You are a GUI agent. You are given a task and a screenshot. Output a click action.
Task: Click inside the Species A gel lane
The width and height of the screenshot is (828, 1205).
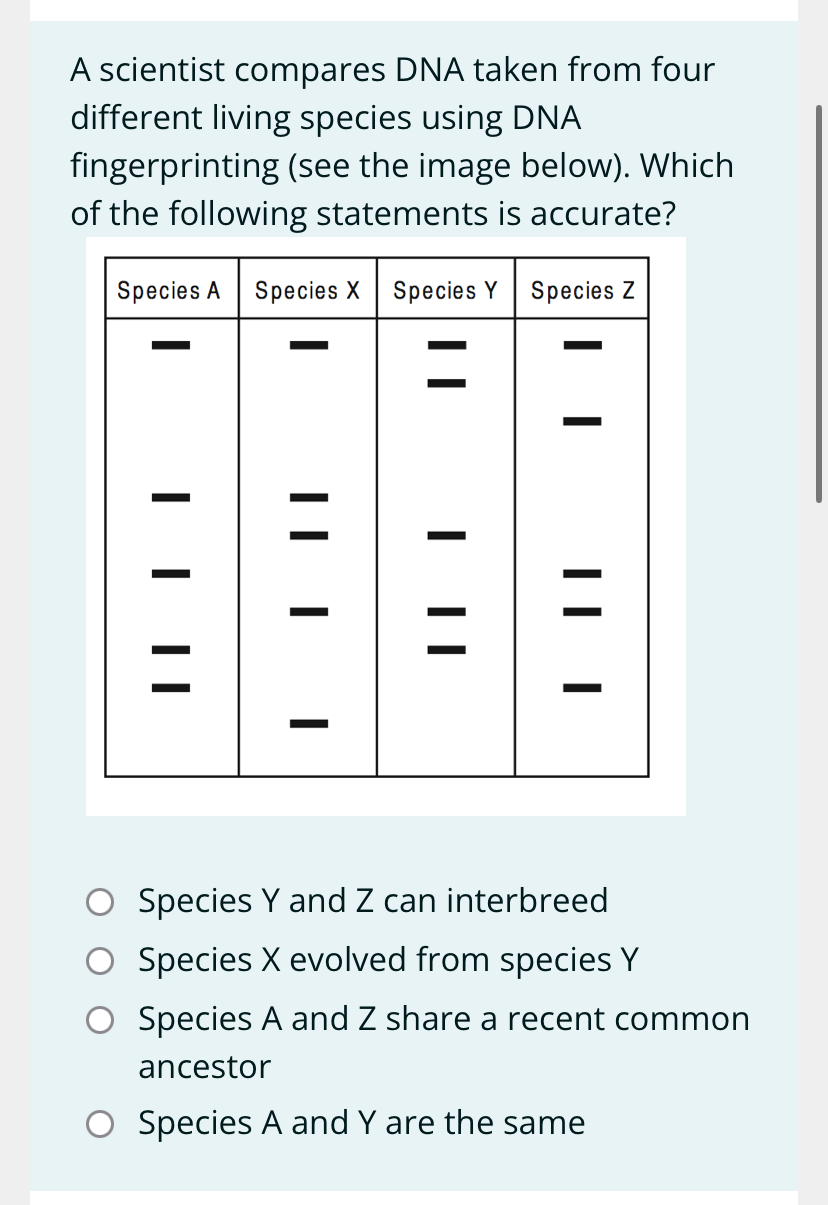[171, 440]
